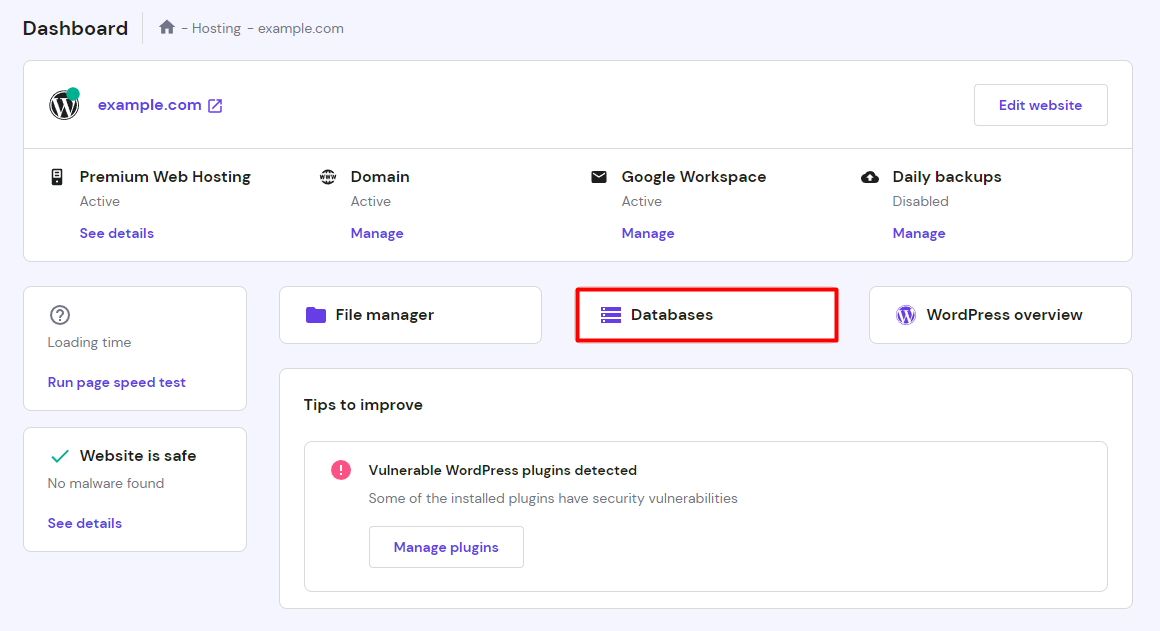
Task: Click the Domain globe icon
Action: 328,176
